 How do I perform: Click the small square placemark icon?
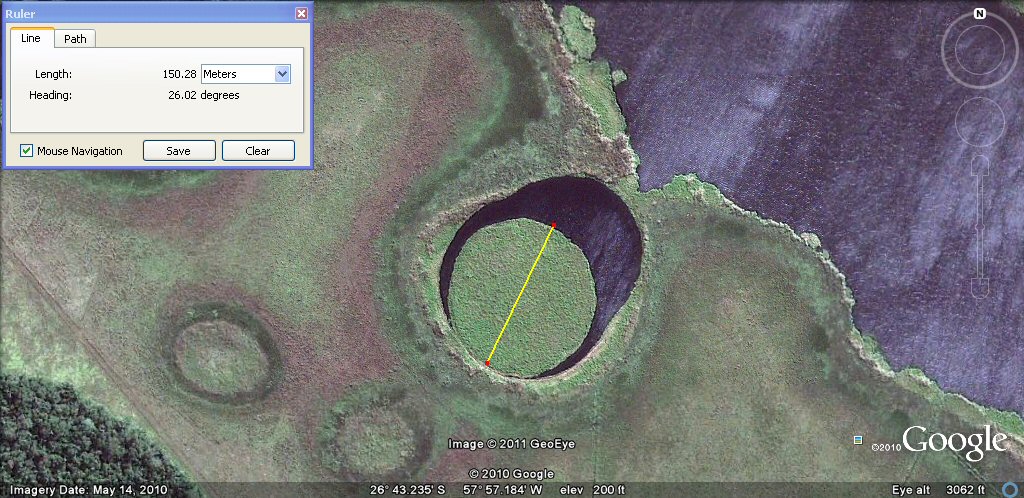click(858, 440)
